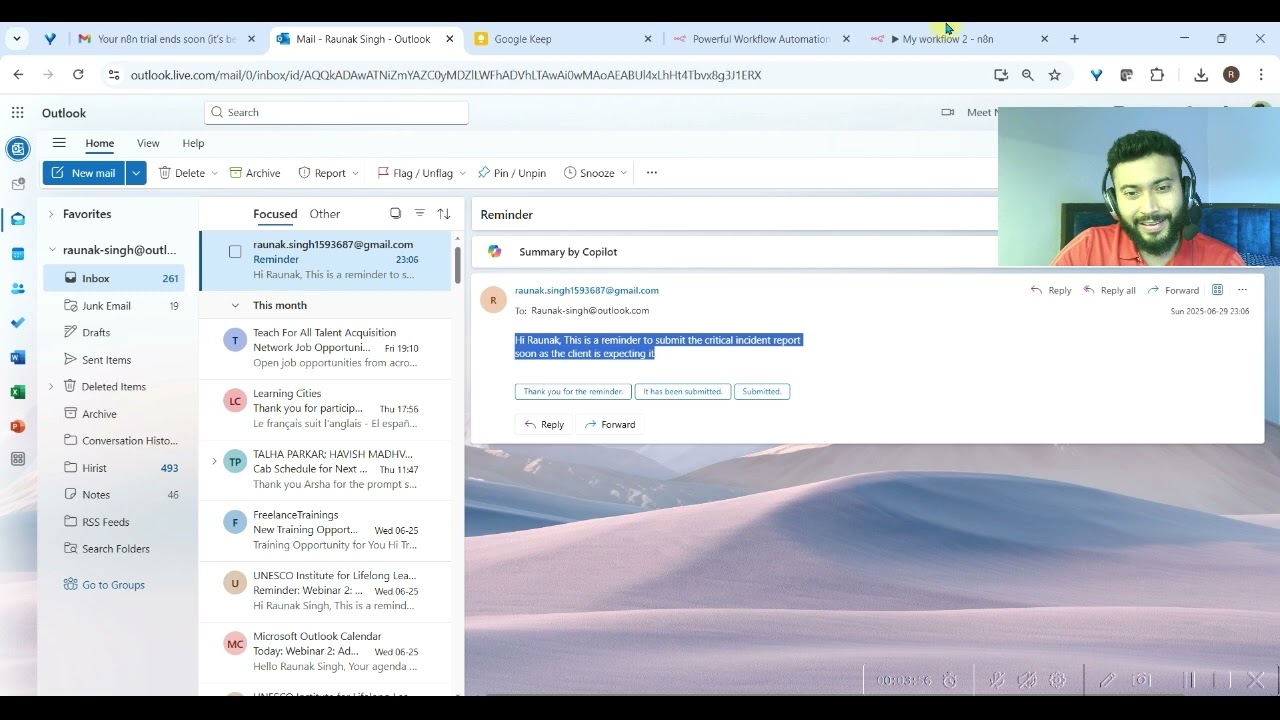Image resolution: width=1280 pixels, height=720 pixels.
Task: Collapse the raunak-singh@outlook account folder tree
Action: tap(51, 250)
